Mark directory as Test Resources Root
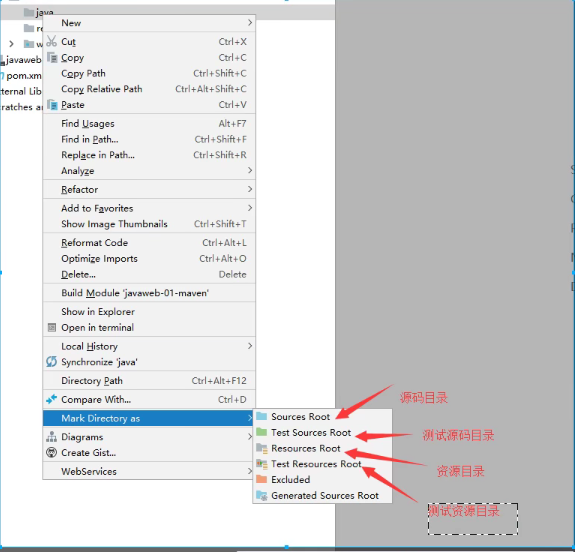 pos(322,464)
